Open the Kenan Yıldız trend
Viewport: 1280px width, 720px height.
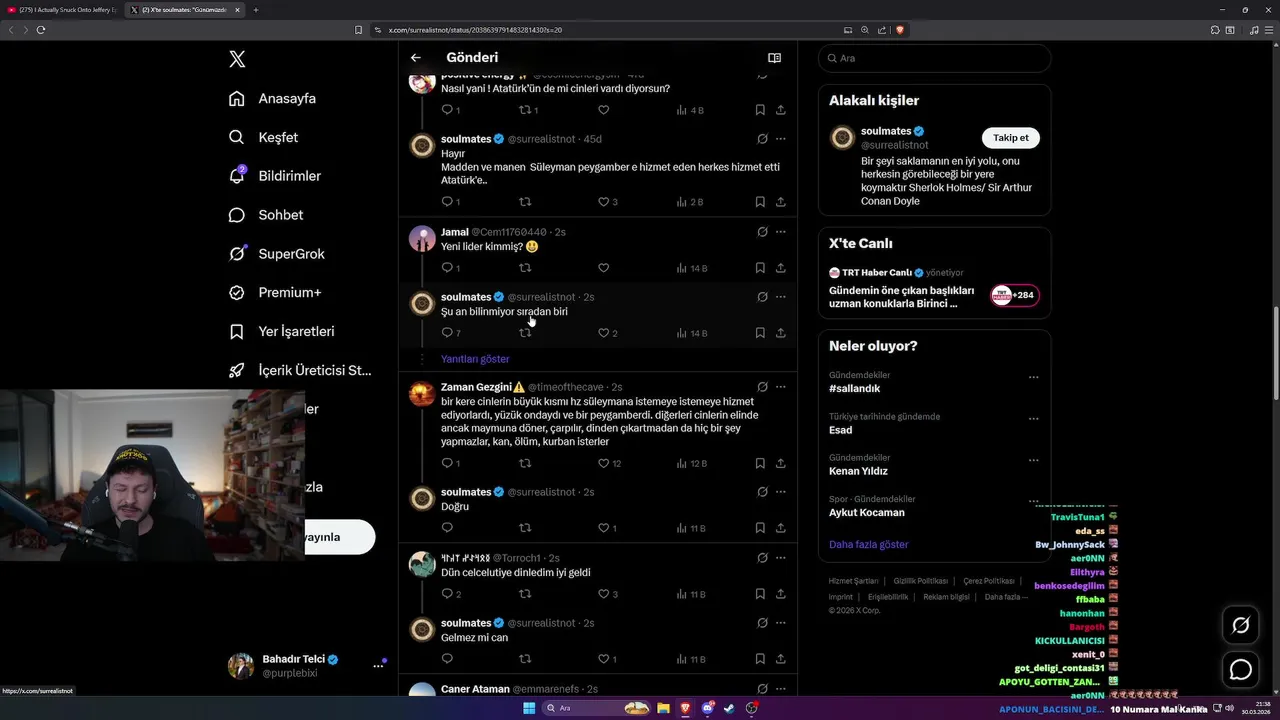pos(858,471)
